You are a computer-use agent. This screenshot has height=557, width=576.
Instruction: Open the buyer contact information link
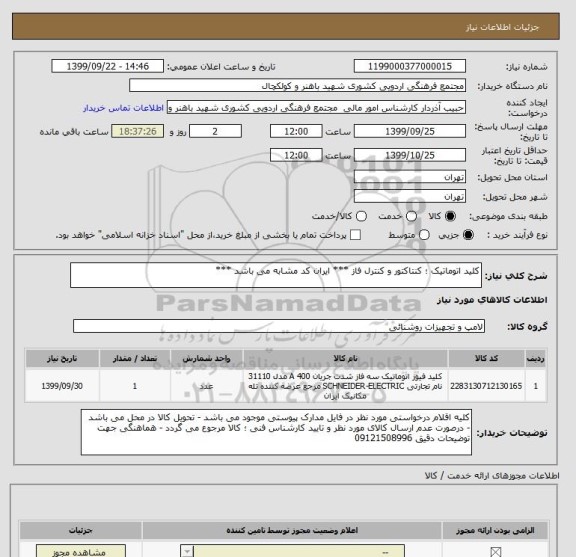pos(123,108)
